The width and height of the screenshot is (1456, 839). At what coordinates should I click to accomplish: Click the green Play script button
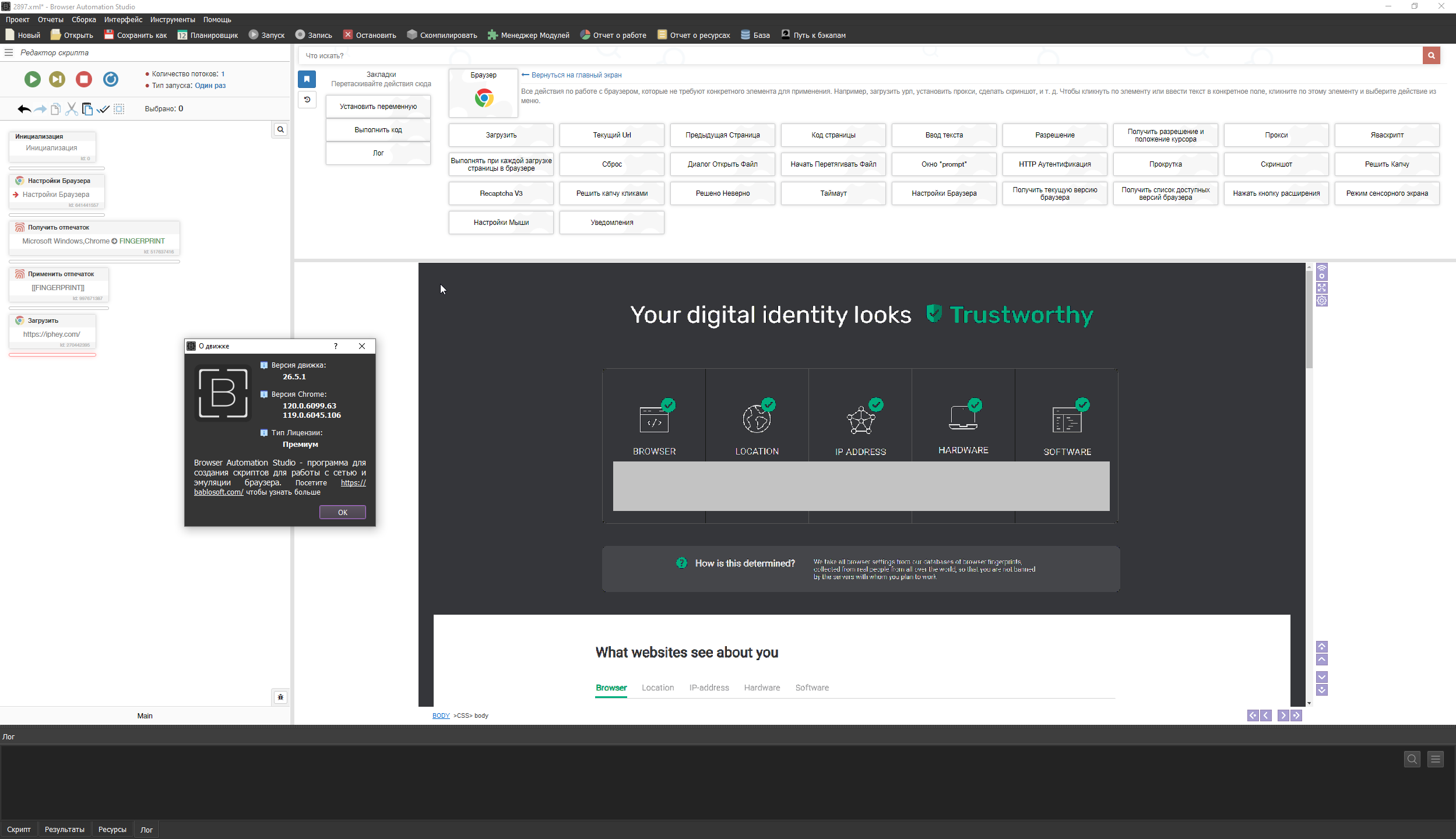(32, 79)
